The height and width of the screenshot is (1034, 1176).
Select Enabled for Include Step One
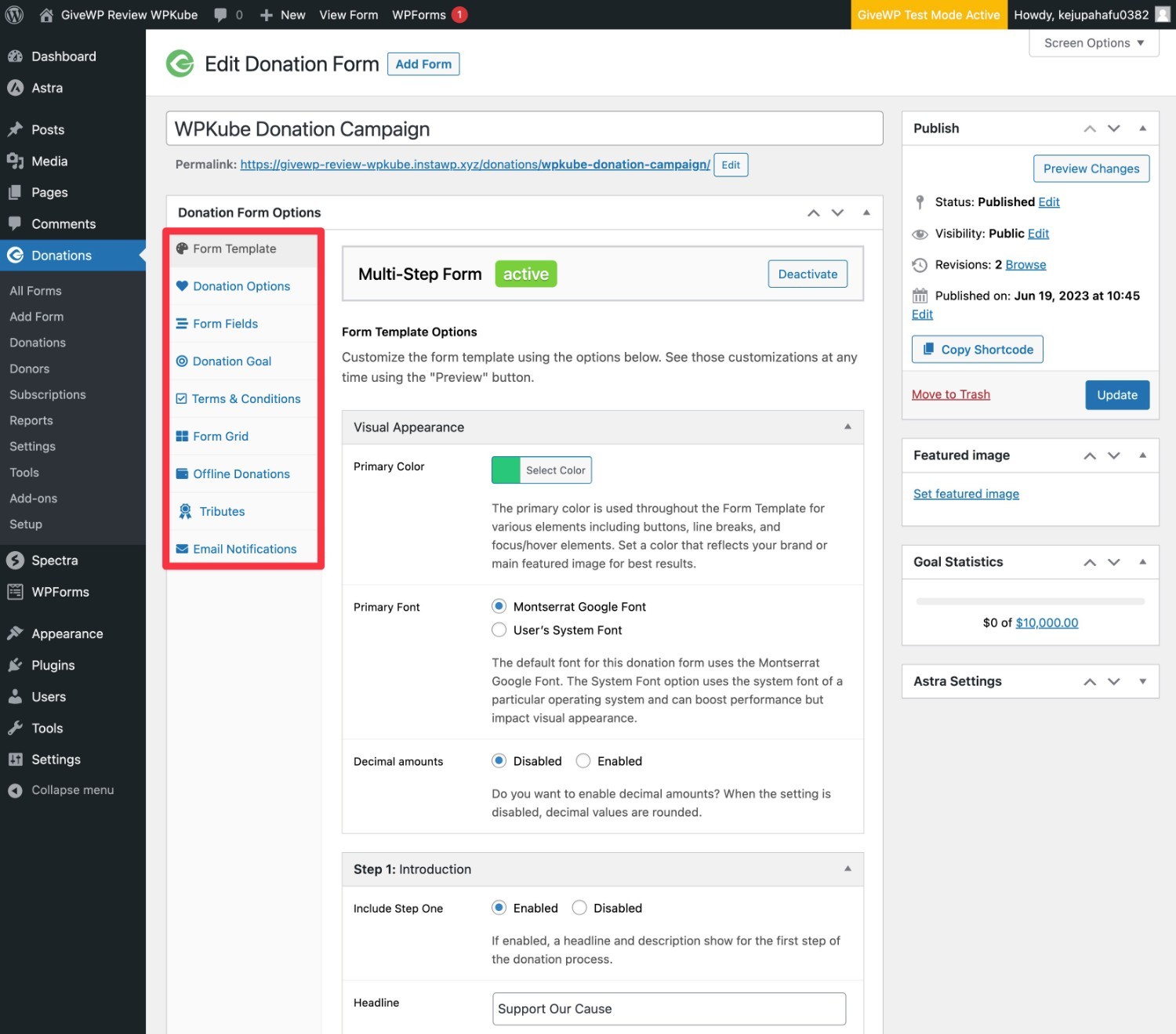click(x=499, y=908)
